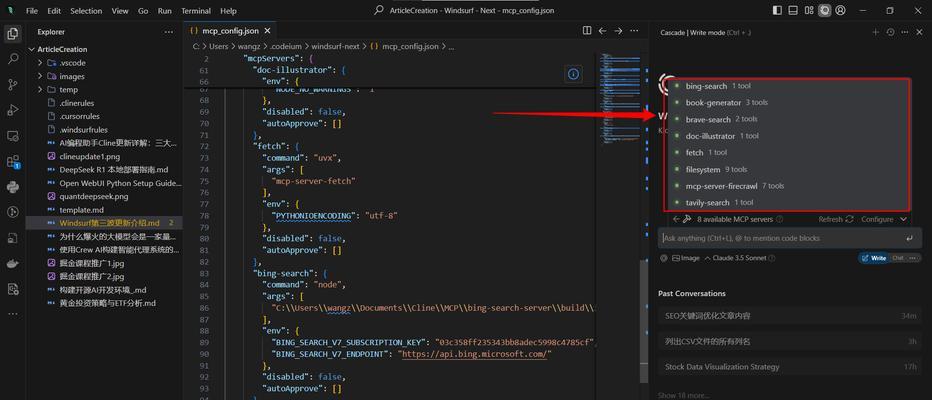The height and width of the screenshot is (400, 932).
Task: Open Cascade panel more options
Action: pos(904,32)
